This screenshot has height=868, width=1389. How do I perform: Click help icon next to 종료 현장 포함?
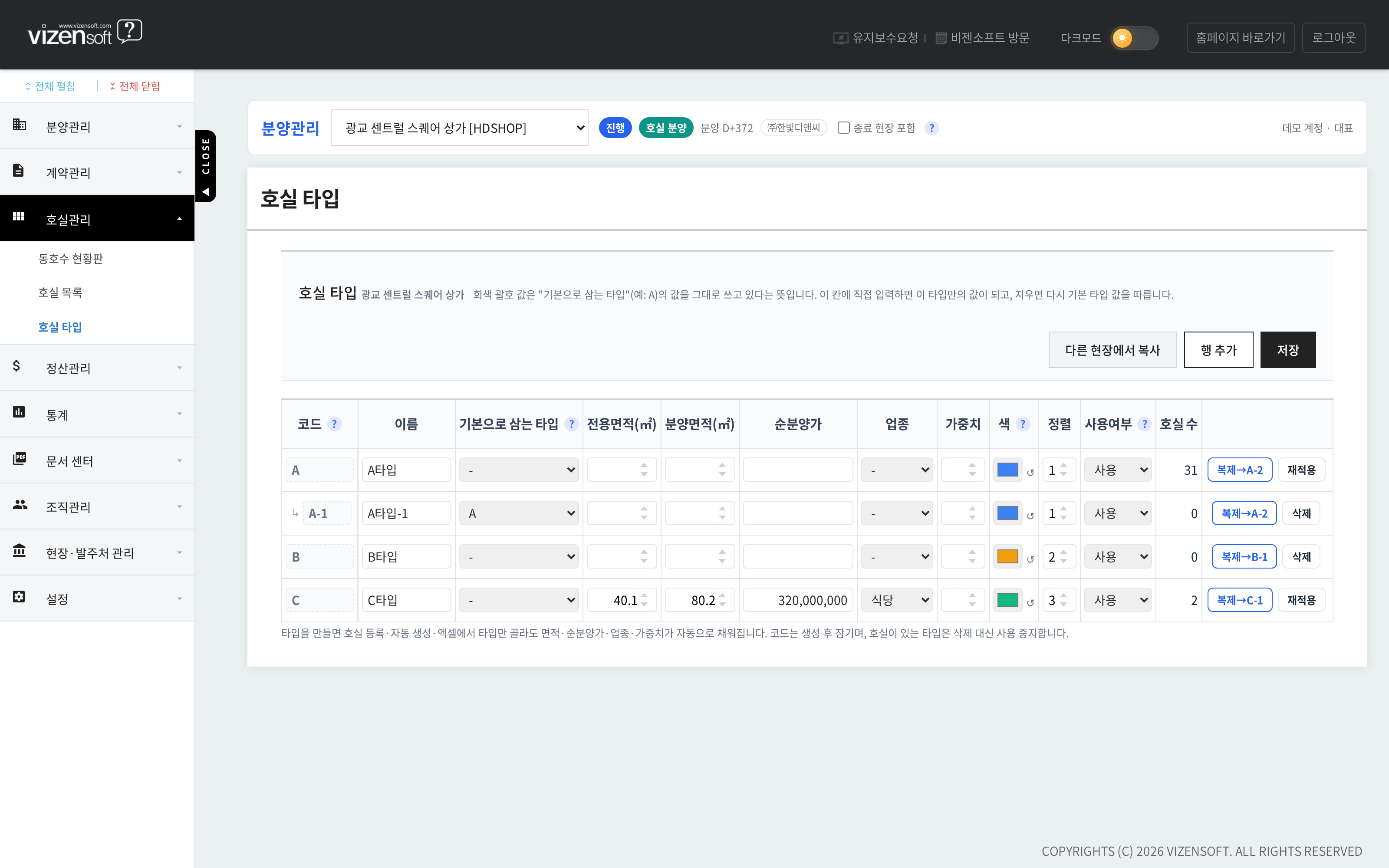coord(931,128)
